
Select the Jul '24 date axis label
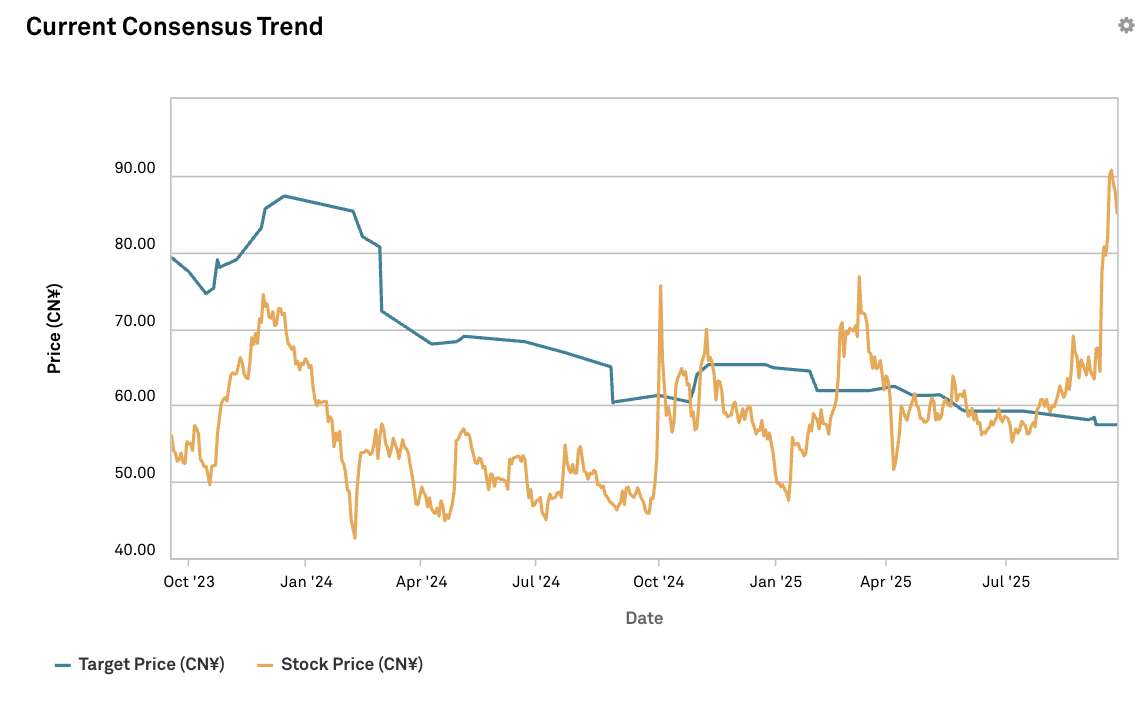pyautogui.click(x=536, y=581)
